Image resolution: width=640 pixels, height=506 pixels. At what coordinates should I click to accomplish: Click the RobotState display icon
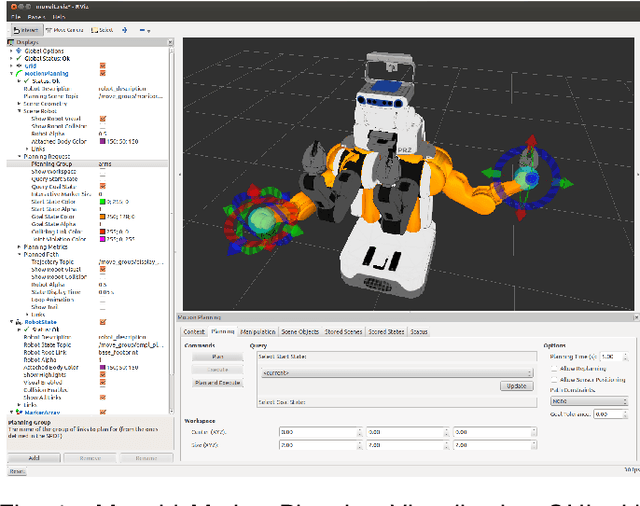18,322
